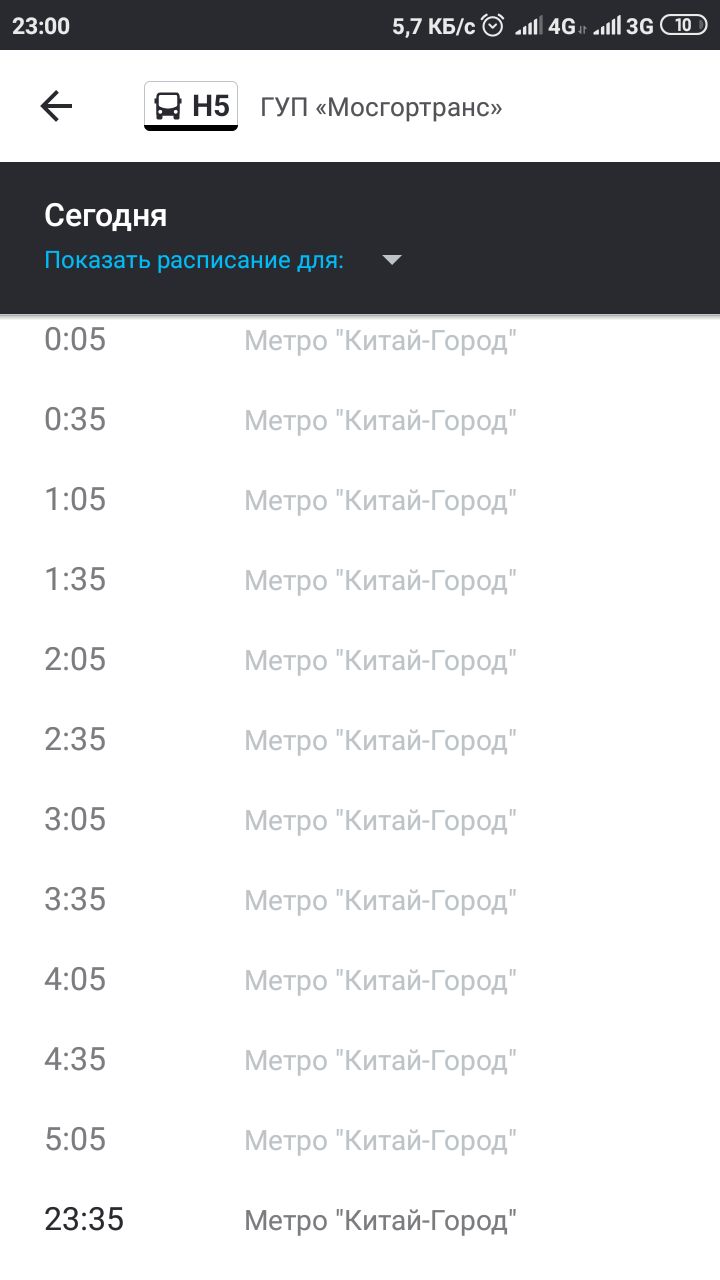Choose the 3:35 departure time

pos(75,900)
